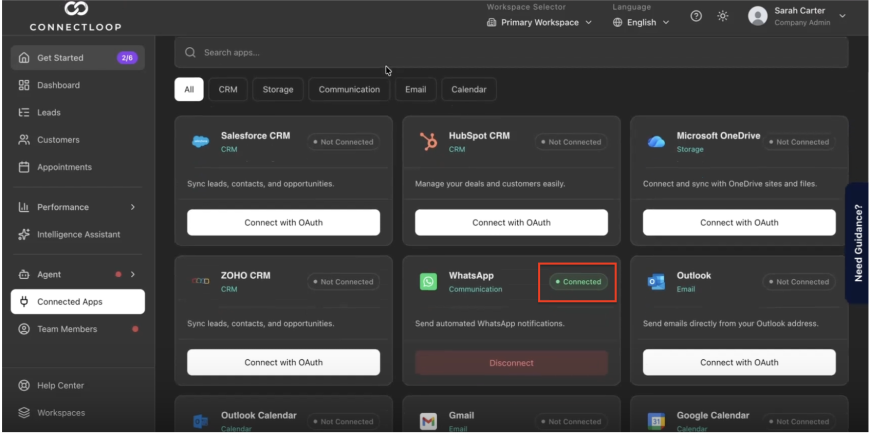The width and height of the screenshot is (869, 433).
Task: Click Outlook Not Connected status badge
Action: point(799,282)
